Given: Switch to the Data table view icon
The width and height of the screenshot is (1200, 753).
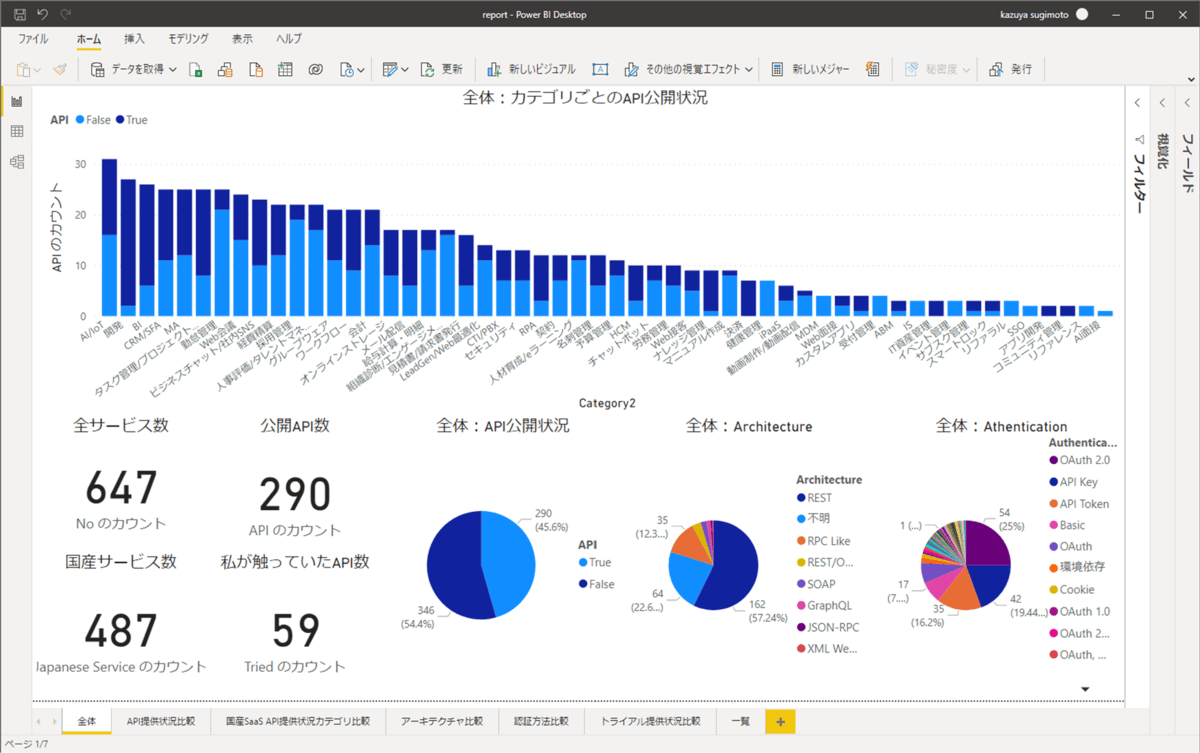Looking at the screenshot, I should tap(17, 131).
